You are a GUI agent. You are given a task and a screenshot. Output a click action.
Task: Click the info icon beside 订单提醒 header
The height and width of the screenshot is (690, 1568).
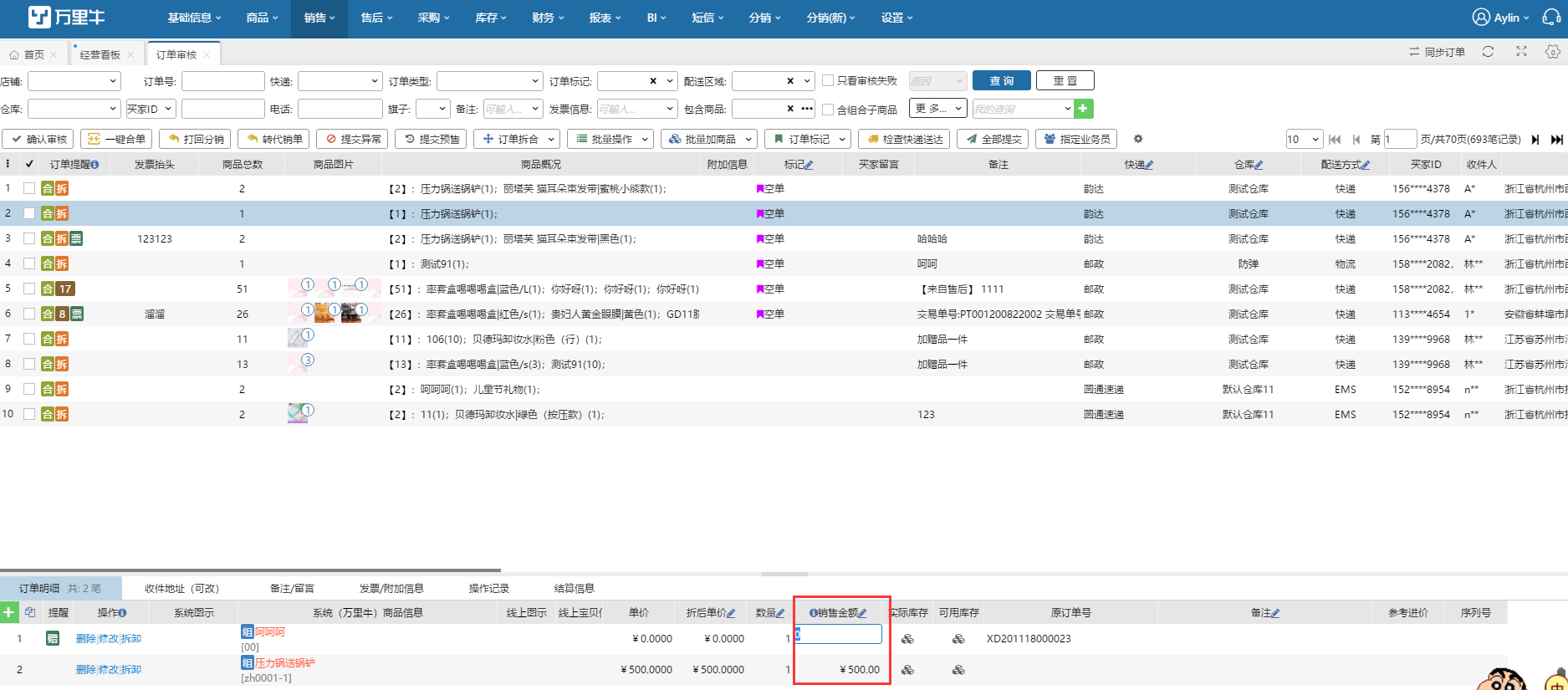click(94, 165)
